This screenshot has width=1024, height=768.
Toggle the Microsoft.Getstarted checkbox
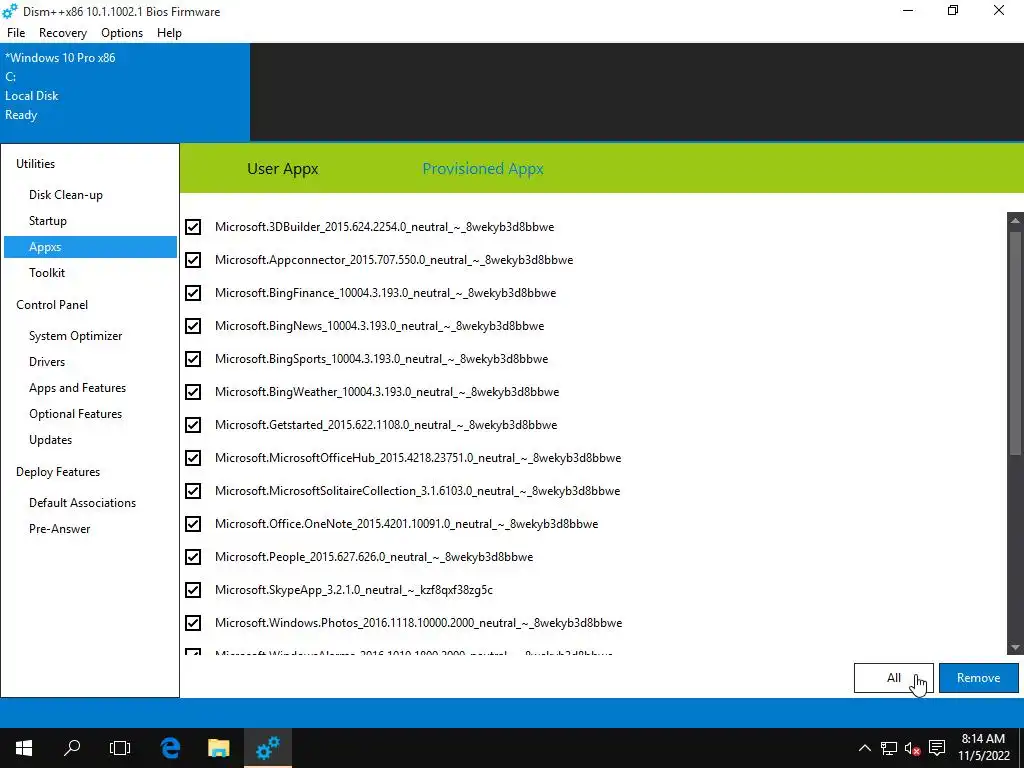pos(193,424)
